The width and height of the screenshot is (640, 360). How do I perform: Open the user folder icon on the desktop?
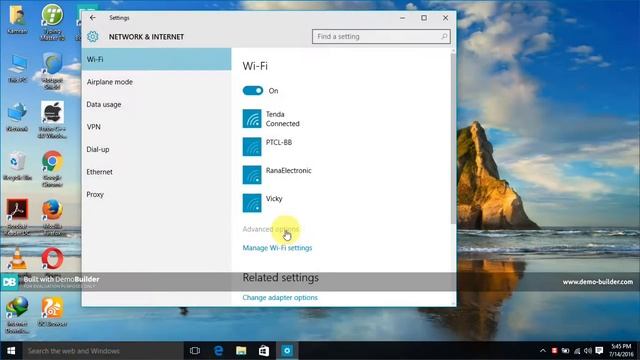(x=17, y=20)
